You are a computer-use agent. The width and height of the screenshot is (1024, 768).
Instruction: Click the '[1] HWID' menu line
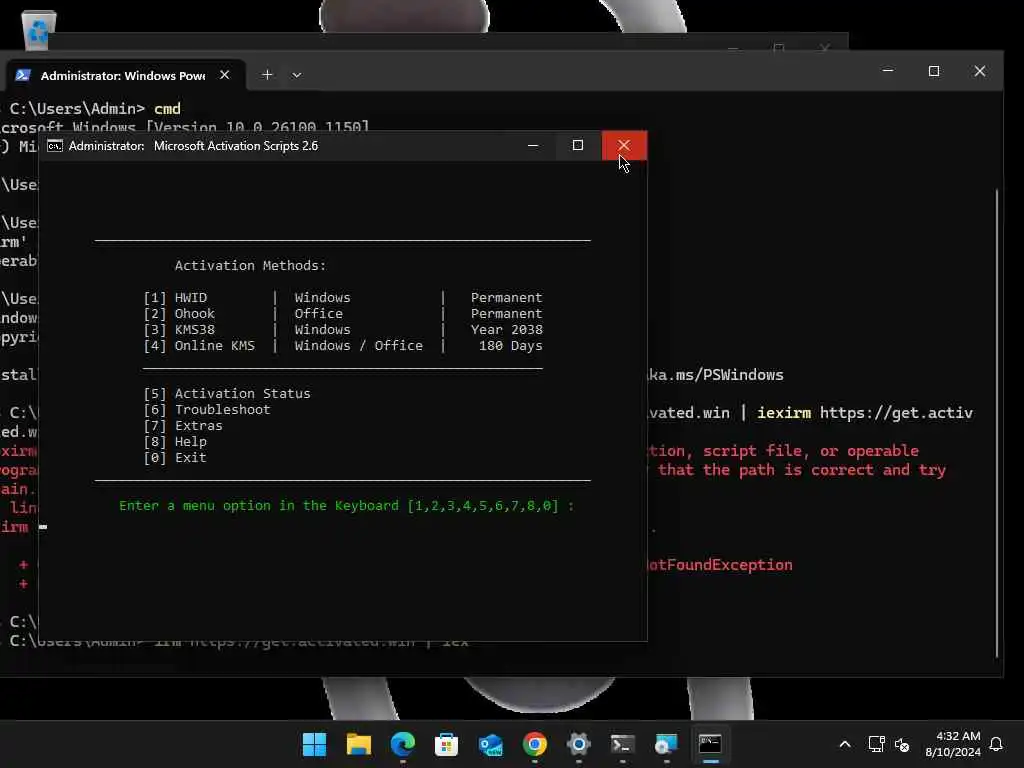[x=343, y=298]
